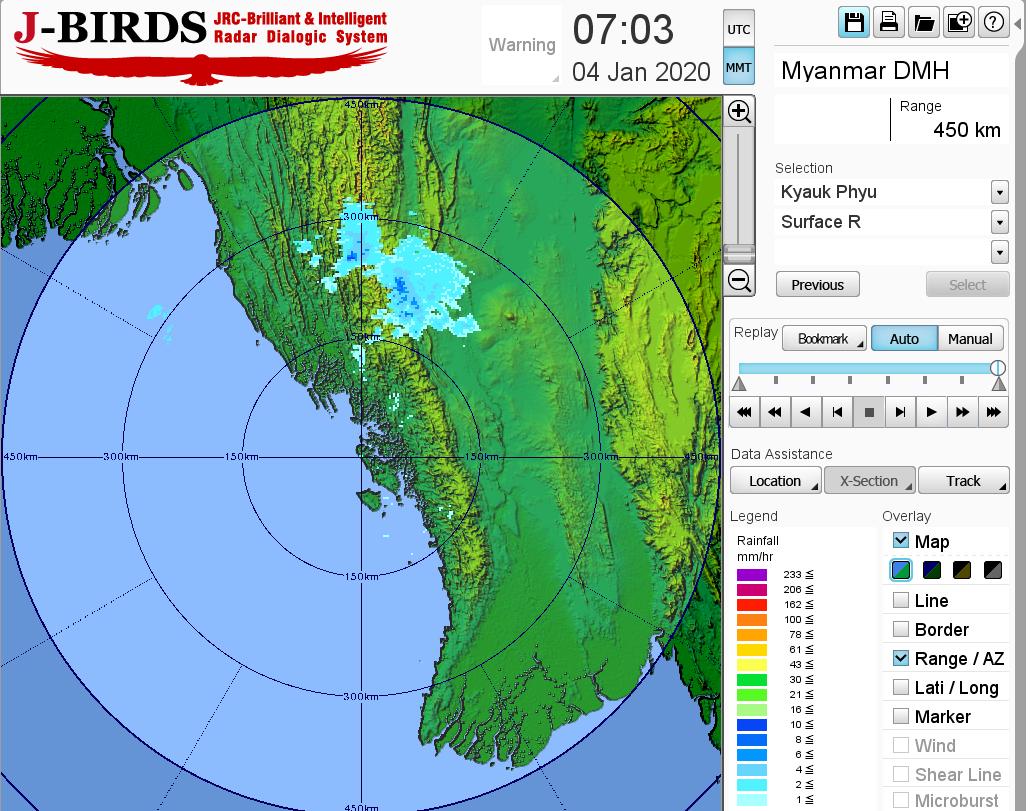Zoom in with the magnifier plus icon
This screenshot has width=1030, height=811.
click(739, 111)
